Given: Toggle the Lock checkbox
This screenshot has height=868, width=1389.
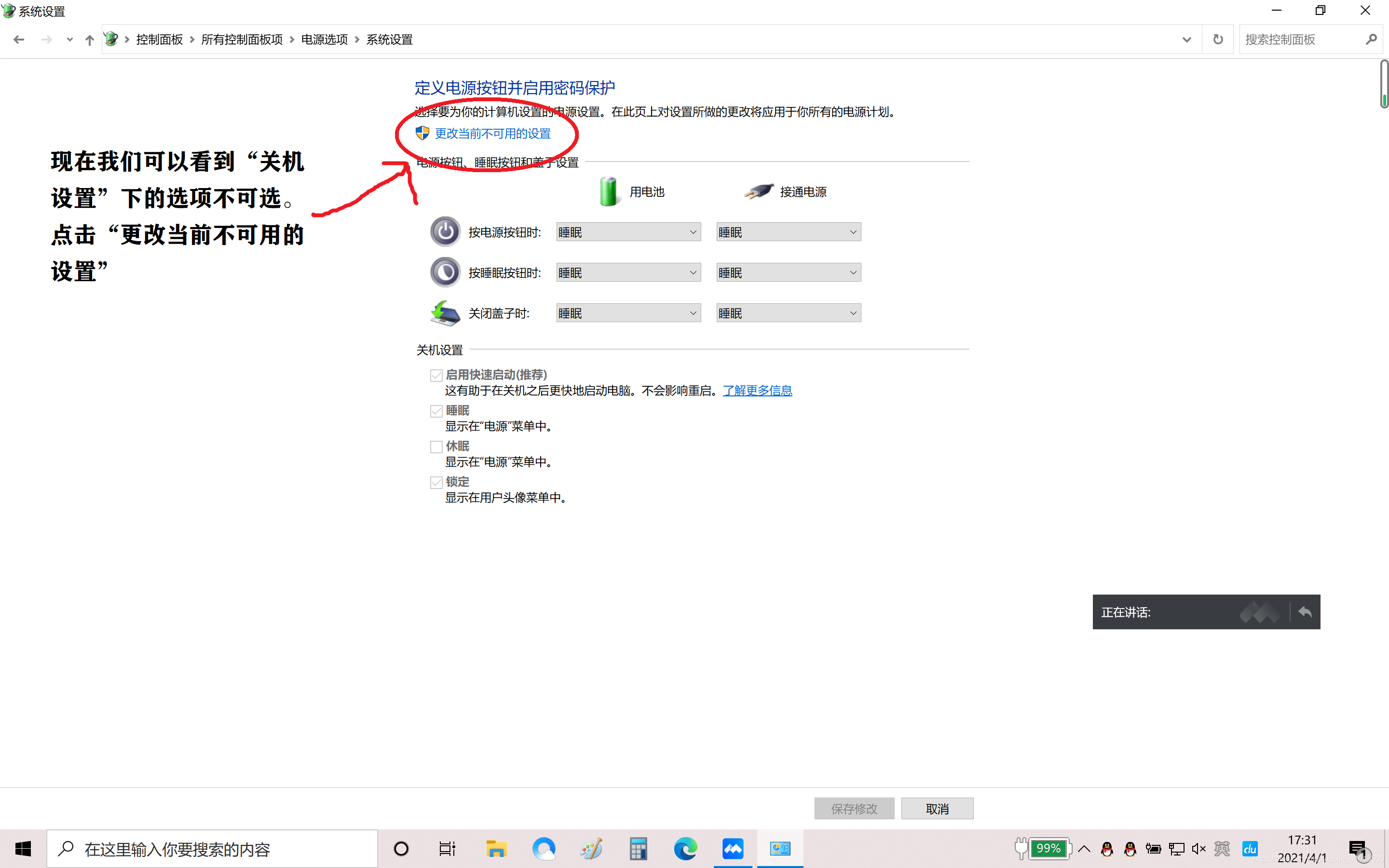Looking at the screenshot, I should [x=436, y=482].
